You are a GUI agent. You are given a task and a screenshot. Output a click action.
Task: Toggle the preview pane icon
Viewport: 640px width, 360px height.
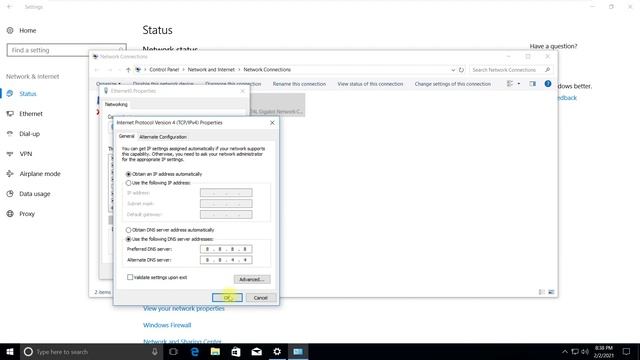(x=533, y=84)
